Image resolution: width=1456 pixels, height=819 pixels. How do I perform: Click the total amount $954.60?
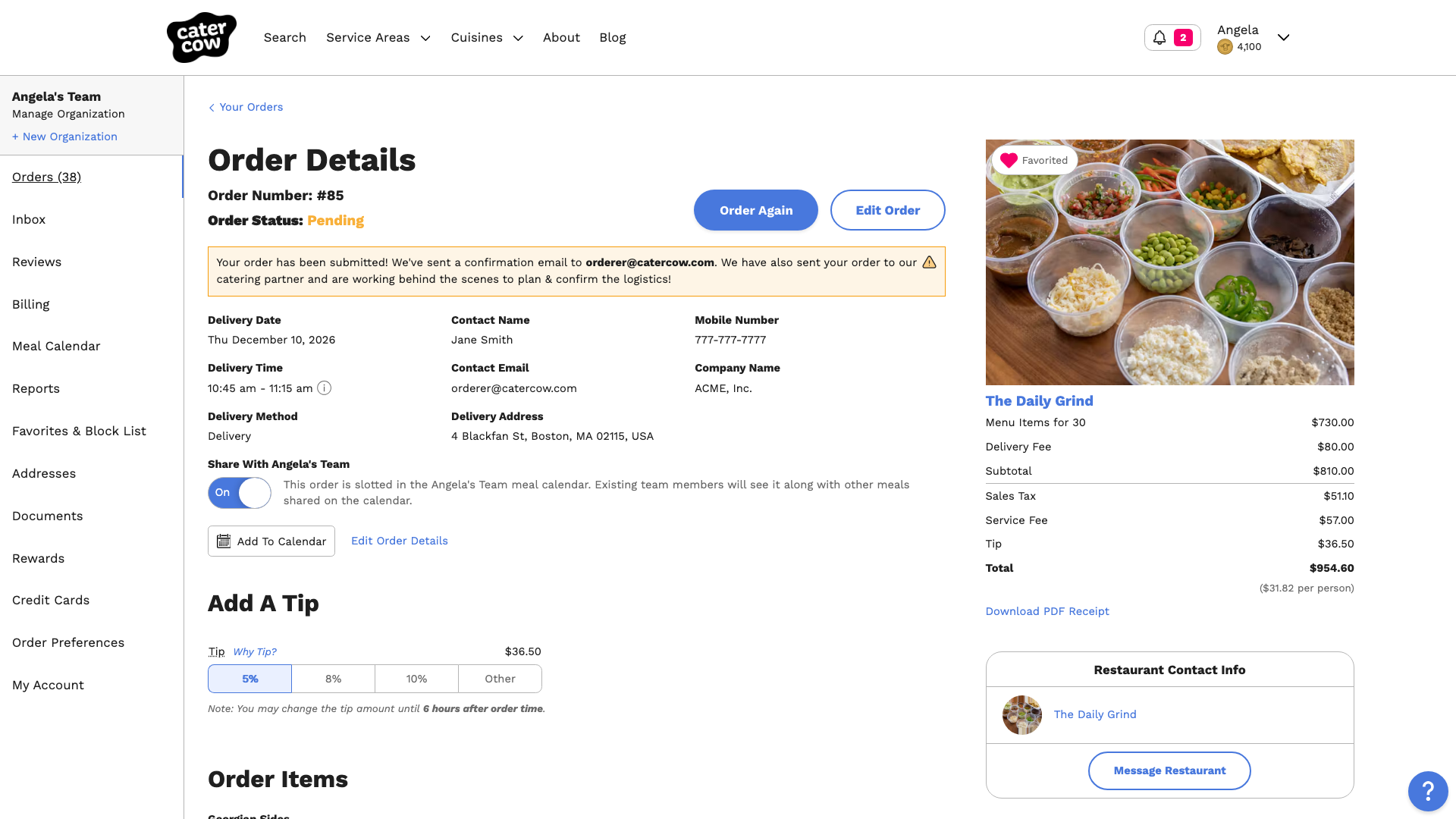click(x=1332, y=568)
